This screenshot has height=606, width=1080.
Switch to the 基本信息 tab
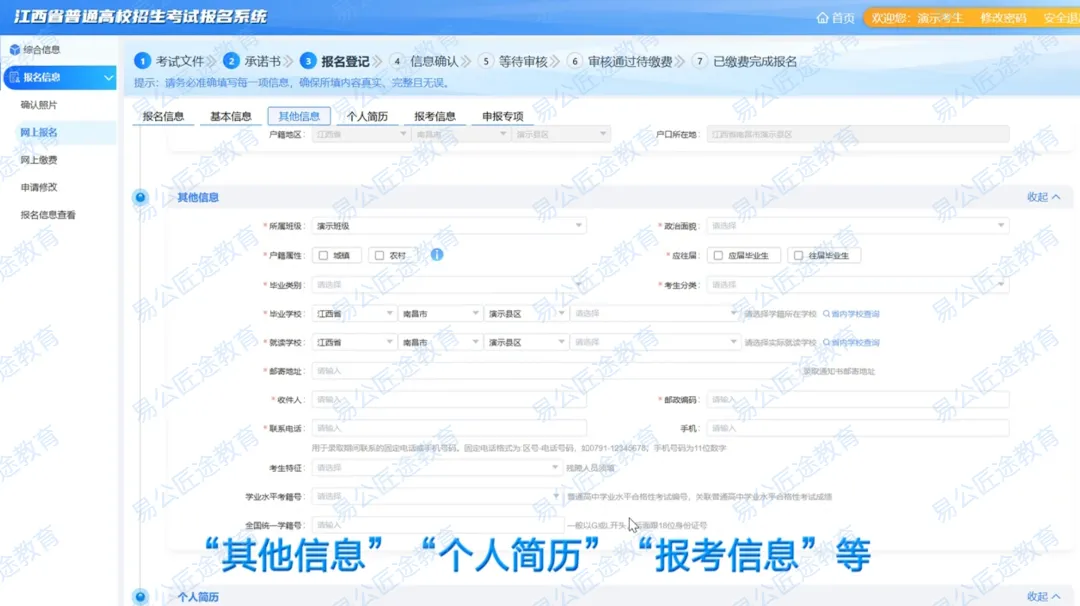point(231,116)
